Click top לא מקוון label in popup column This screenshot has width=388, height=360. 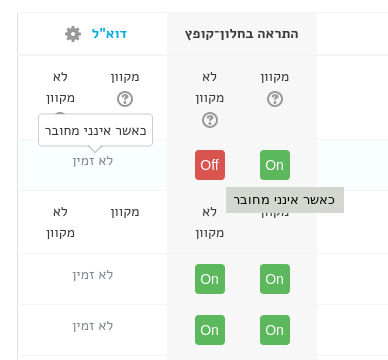coord(210,87)
